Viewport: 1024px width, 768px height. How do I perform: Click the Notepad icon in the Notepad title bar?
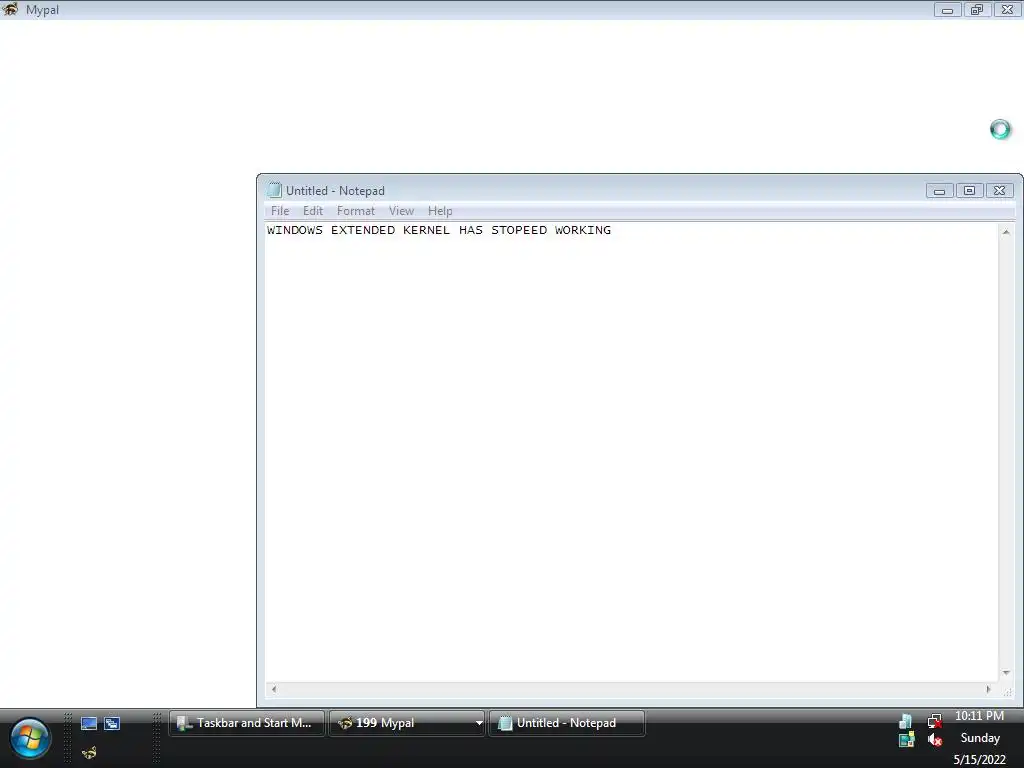click(274, 190)
